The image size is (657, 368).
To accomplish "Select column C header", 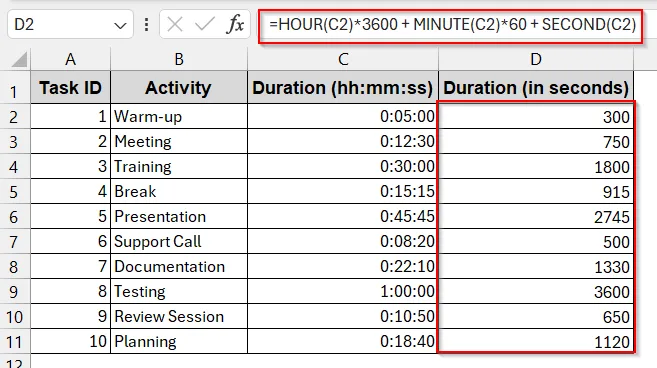I will click(343, 59).
